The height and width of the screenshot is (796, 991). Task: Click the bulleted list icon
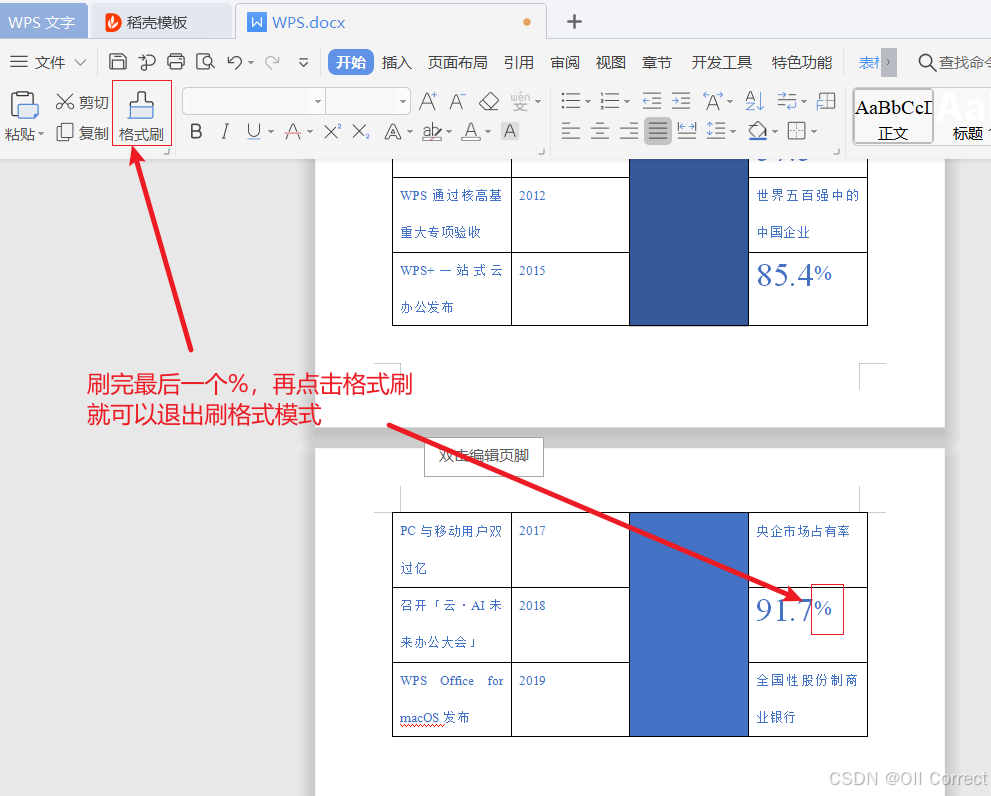click(x=571, y=101)
